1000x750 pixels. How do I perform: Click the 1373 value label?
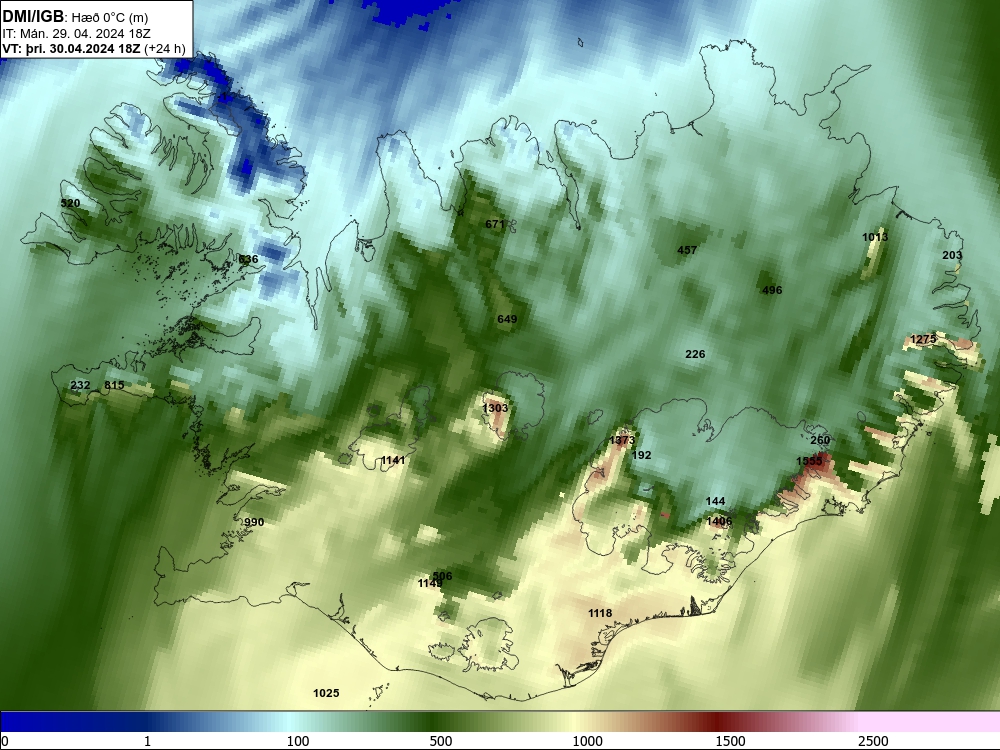[622, 440]
